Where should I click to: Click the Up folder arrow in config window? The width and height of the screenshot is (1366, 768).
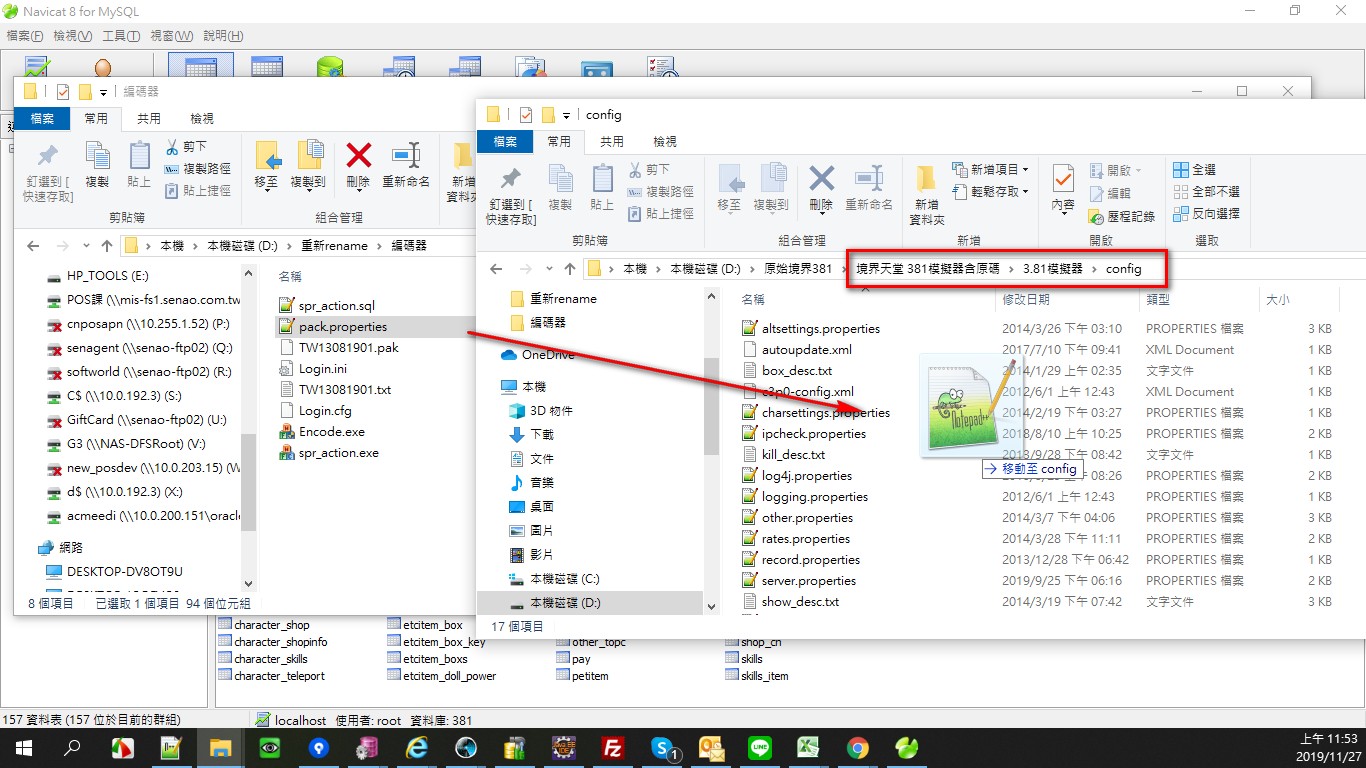point(570,268)
